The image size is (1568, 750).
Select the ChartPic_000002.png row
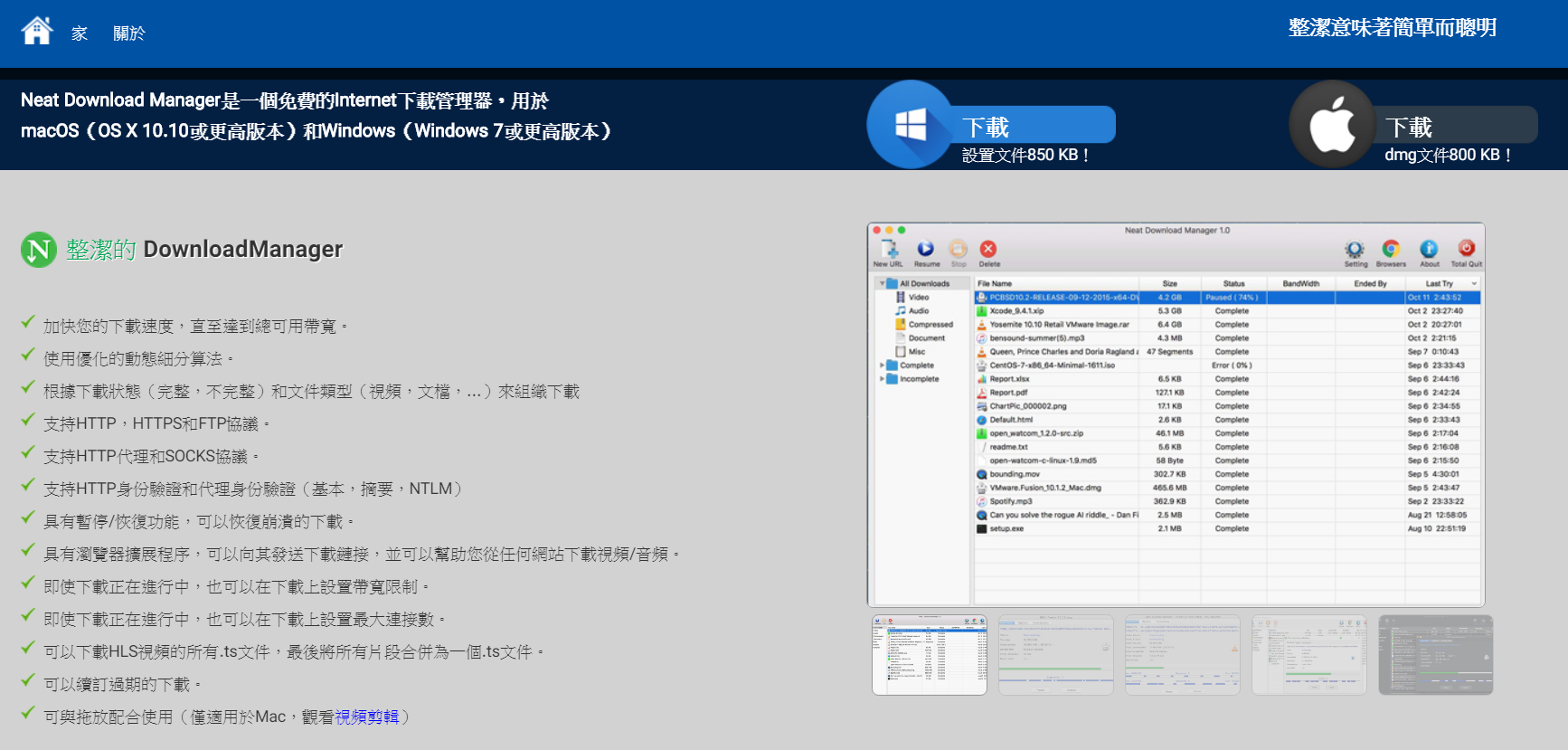1228,406
